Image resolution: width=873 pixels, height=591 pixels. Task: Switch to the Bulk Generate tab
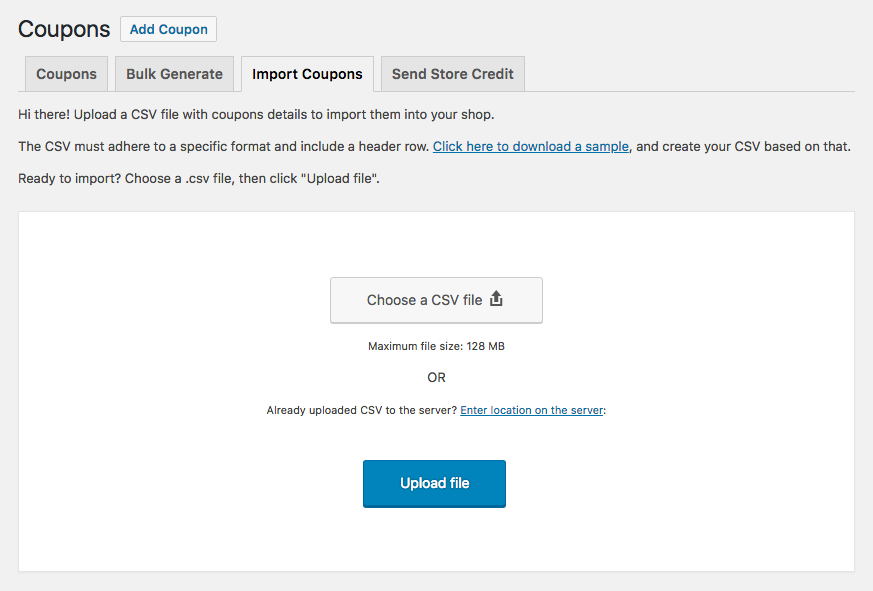pos(174,74)
